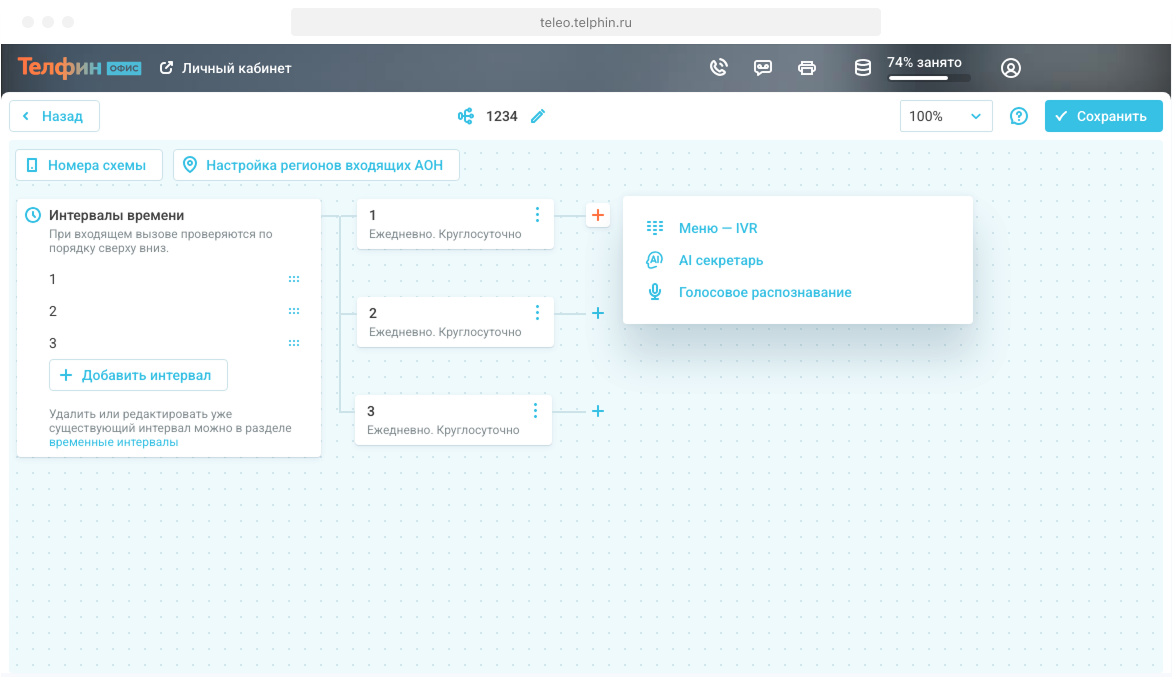Open the user profile icon
This screenshot has width=1172, height=677.
click(x=1011, y=68)
